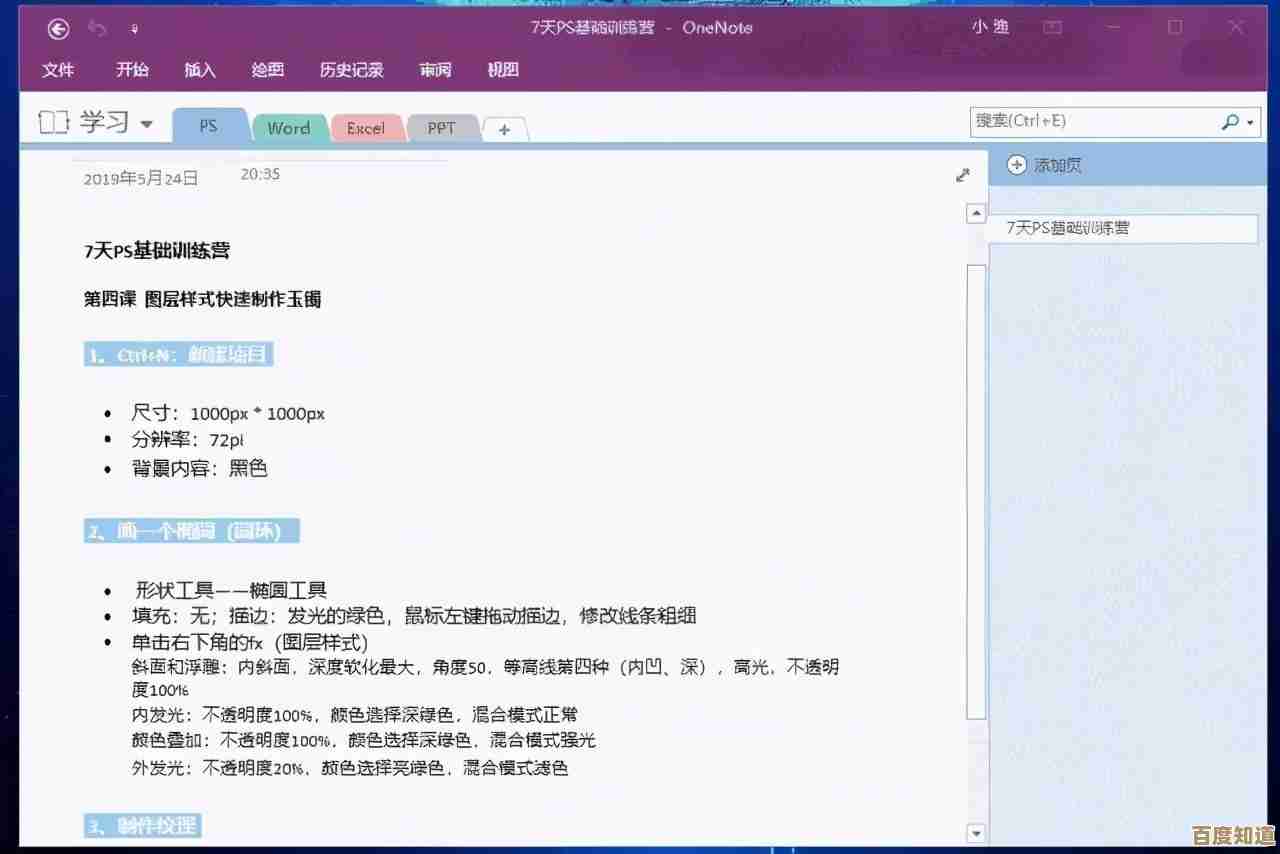Image resolution: width=1280 pixels, height=854 pixels.
Task: Expand the 学习 notebook dropdown
Action: click(x=146, y=124)
